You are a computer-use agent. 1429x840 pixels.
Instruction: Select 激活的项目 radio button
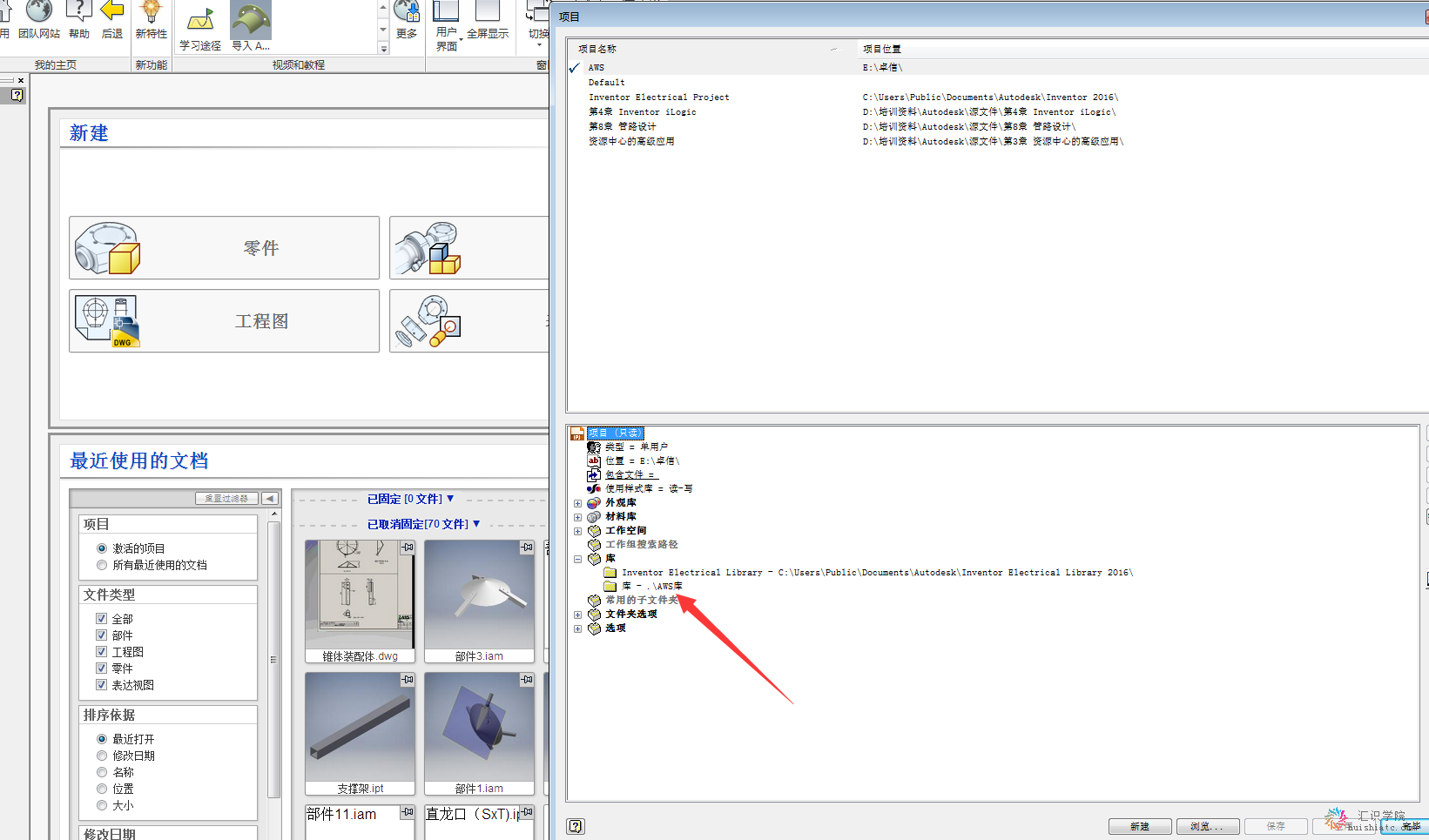tap(102, 548)
